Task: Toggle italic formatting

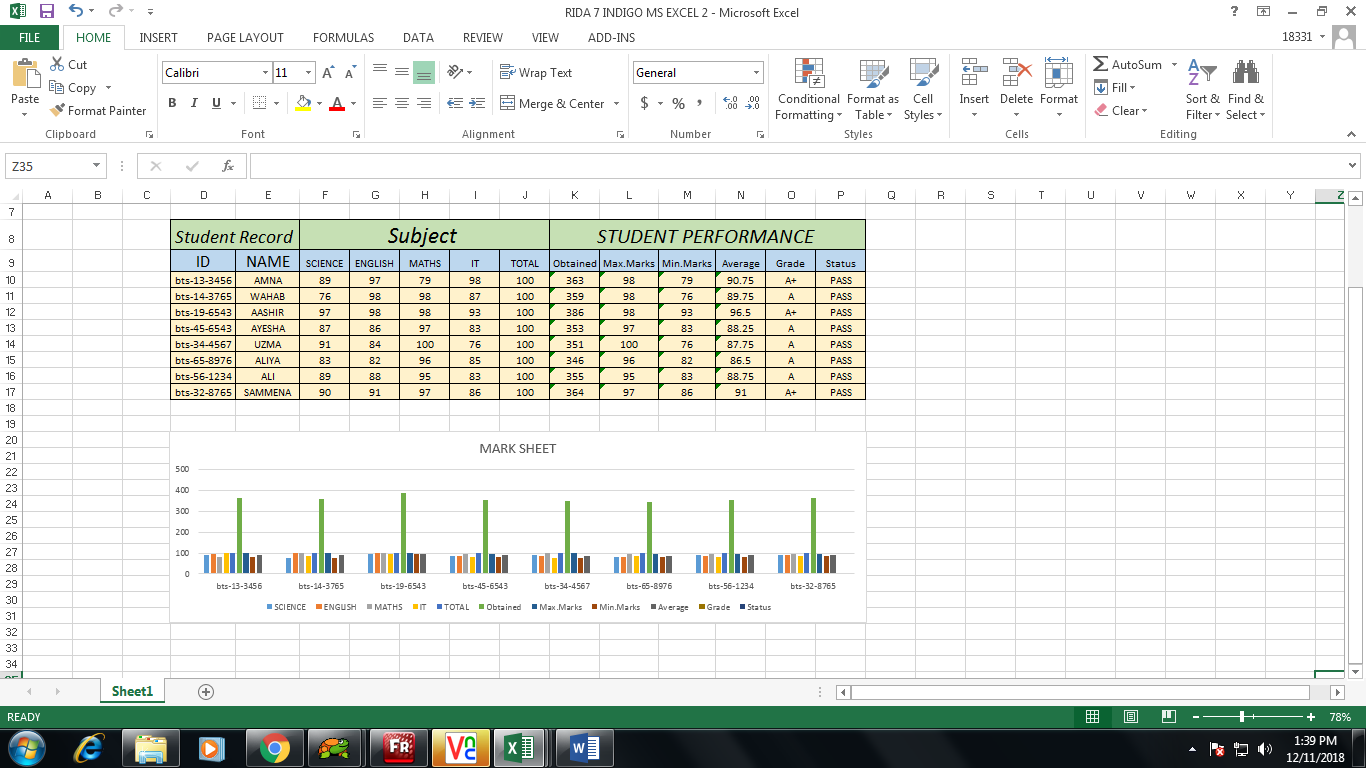Action: point(192,102)
